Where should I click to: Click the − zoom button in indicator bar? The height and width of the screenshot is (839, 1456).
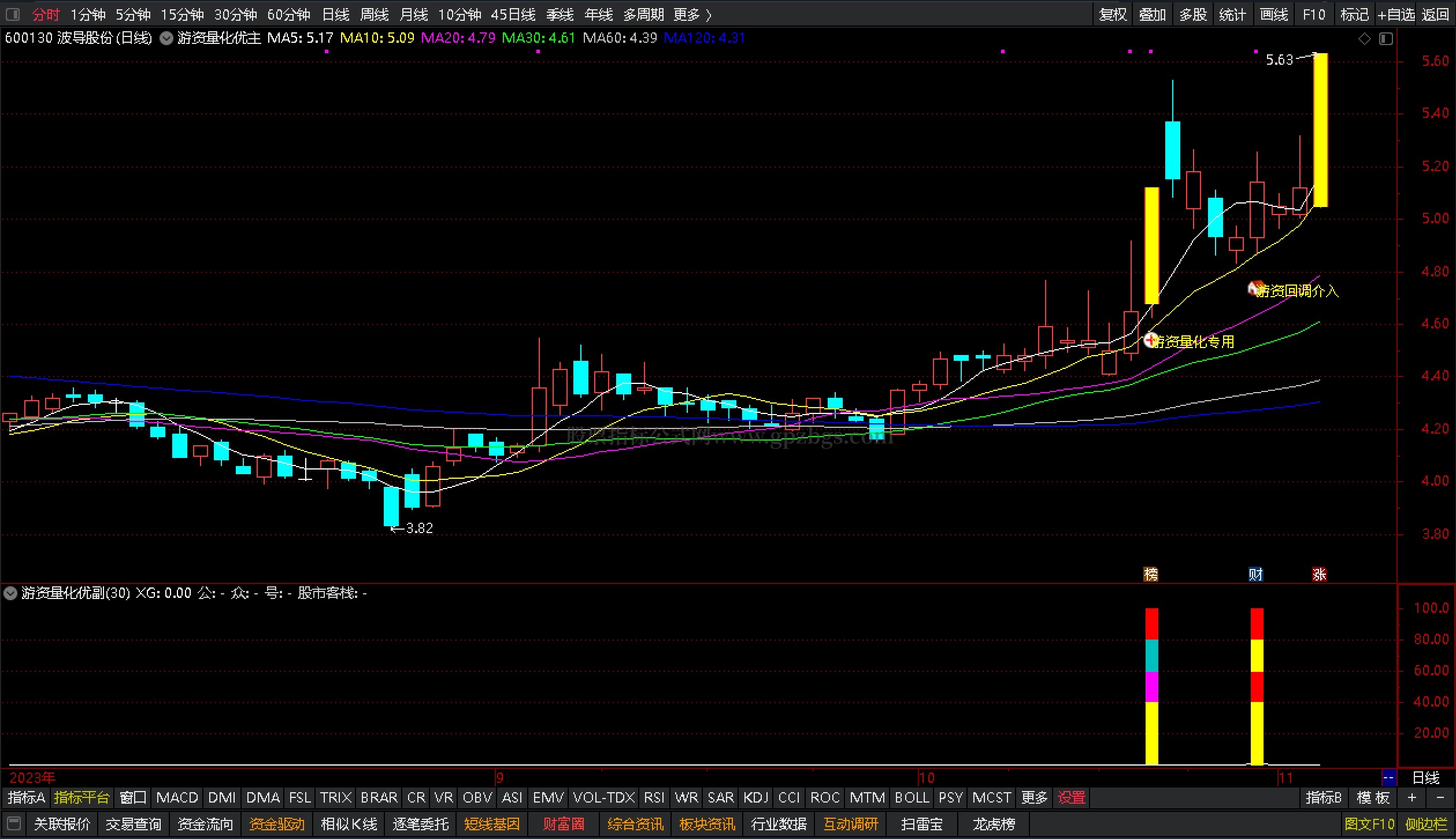click(x=1440, y=798)
